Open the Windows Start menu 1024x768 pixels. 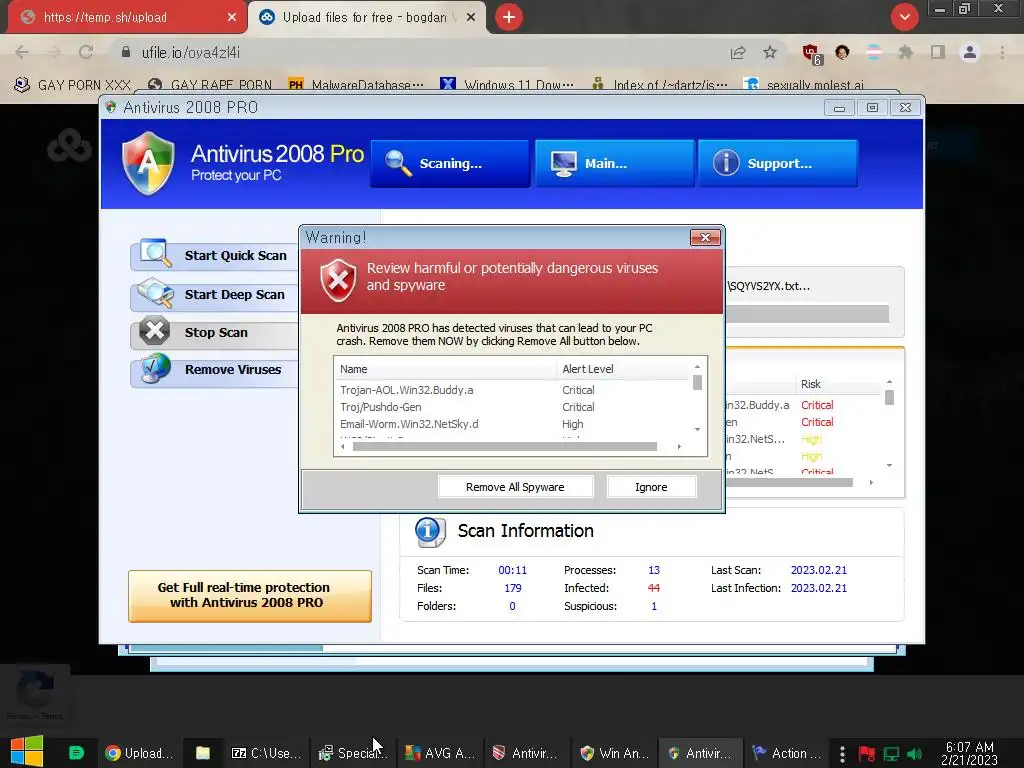point(27,752)
